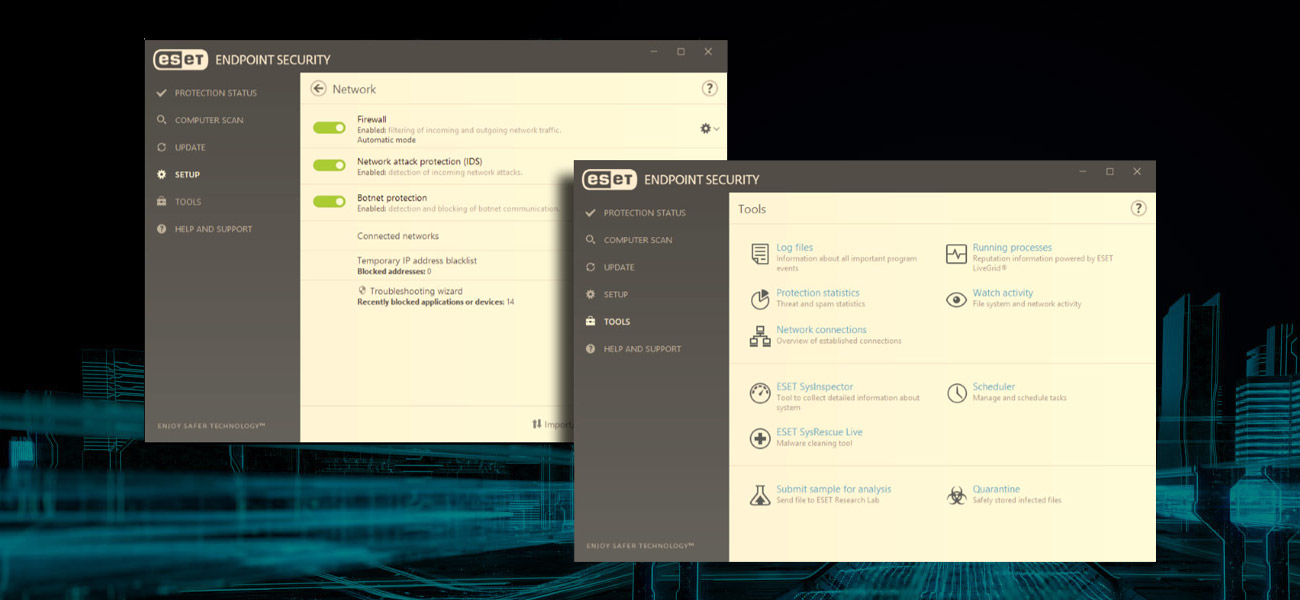Launch ESET SysInspector link
The height and width of the screenshot is (600, 1300).
coord(815,387)
